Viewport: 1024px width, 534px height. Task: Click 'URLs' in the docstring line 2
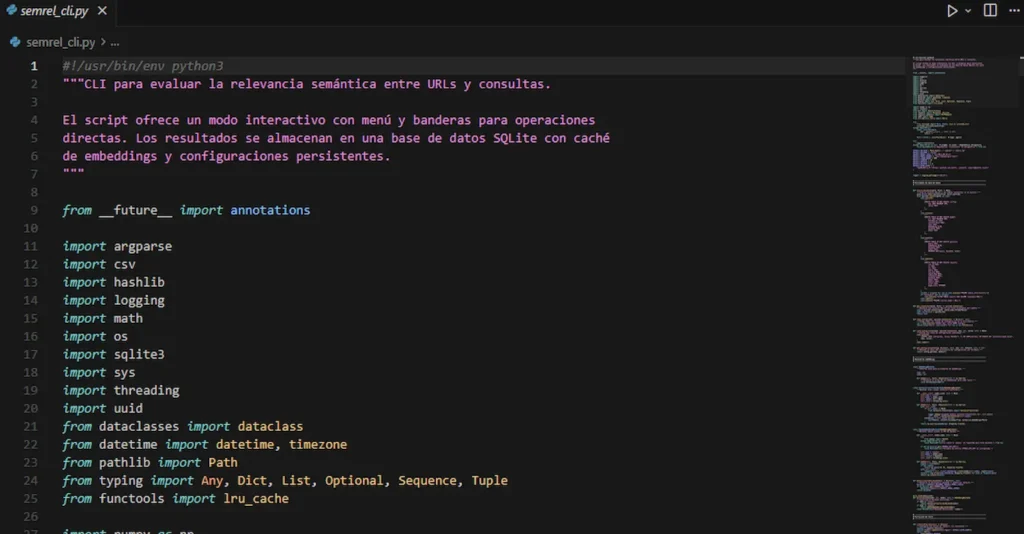point(442,84)
